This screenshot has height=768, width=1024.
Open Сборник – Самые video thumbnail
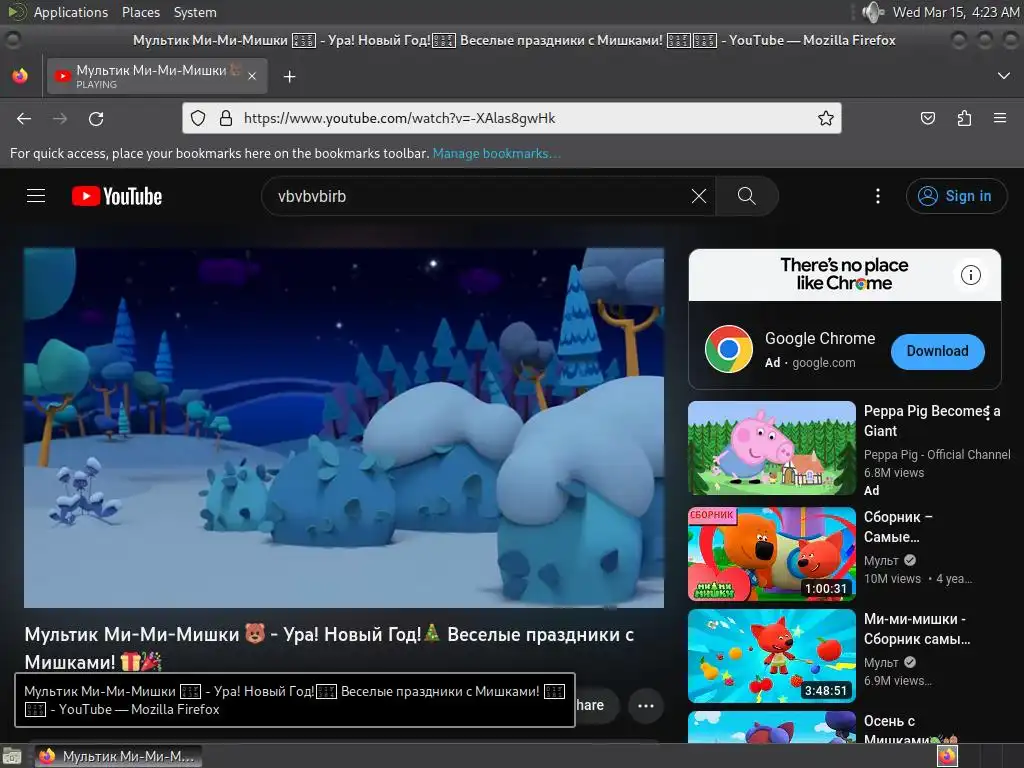pyautogui.click(x=771, y=554)
